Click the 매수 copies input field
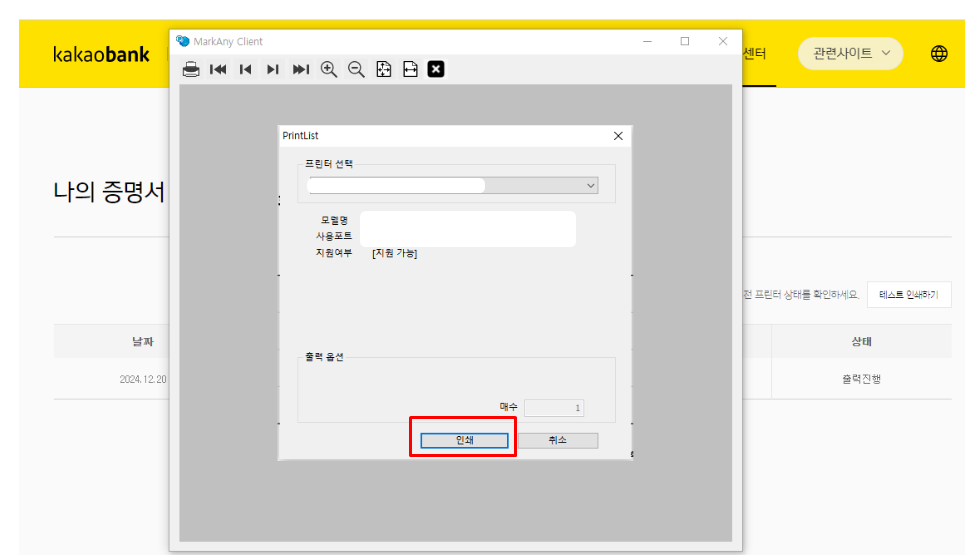The height and width of the screenshot is (560, 978). pos(554,408)
